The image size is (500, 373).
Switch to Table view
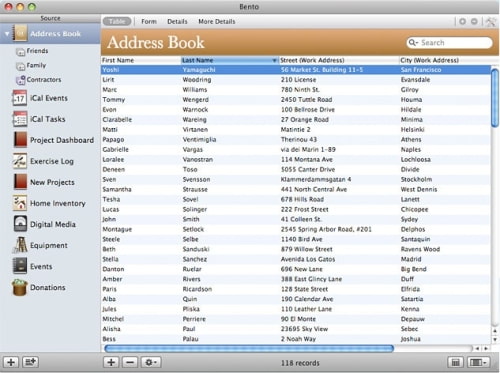point(117,22)
